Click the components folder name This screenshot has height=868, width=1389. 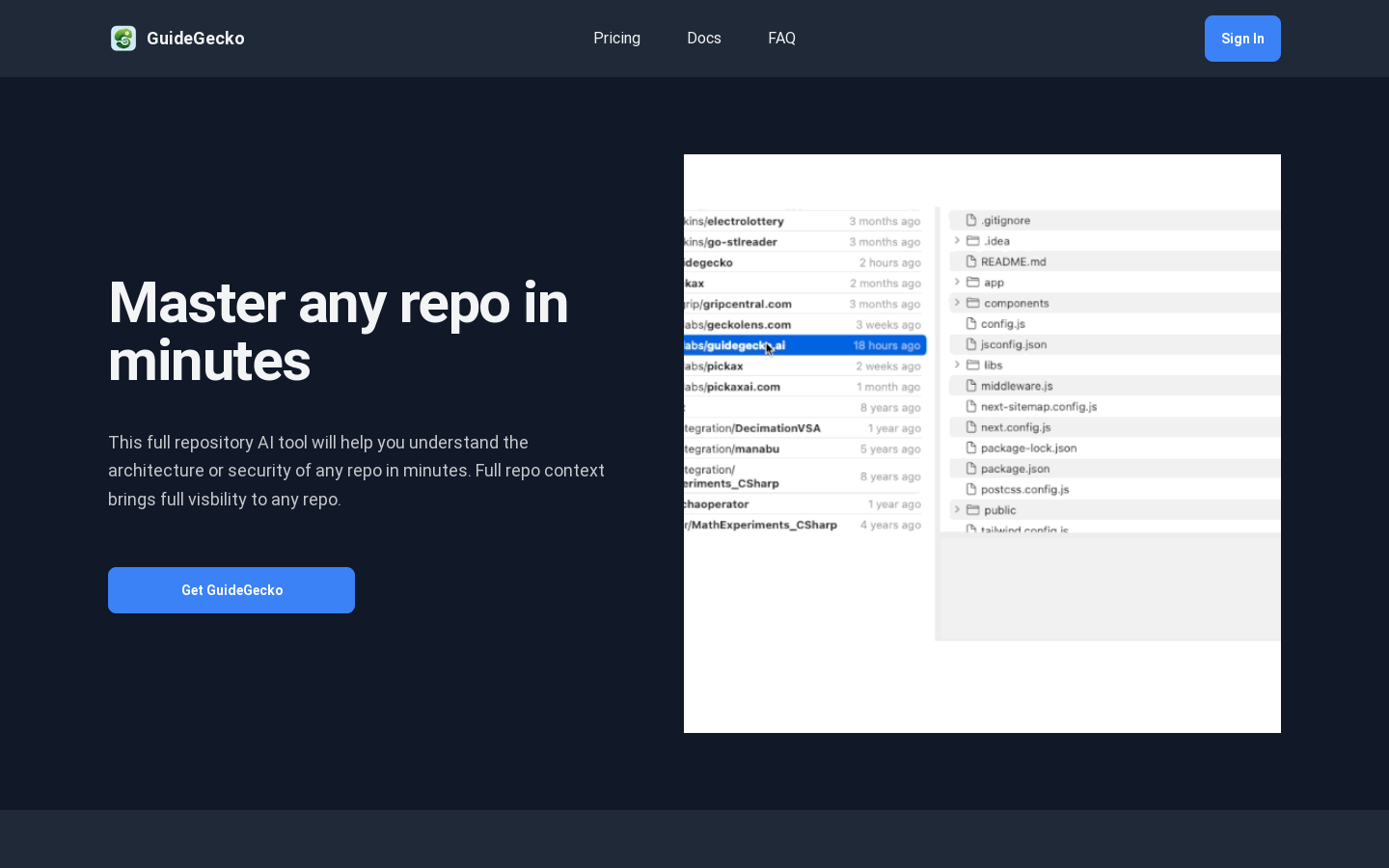pyautogui.click(x=1017, y=303)
